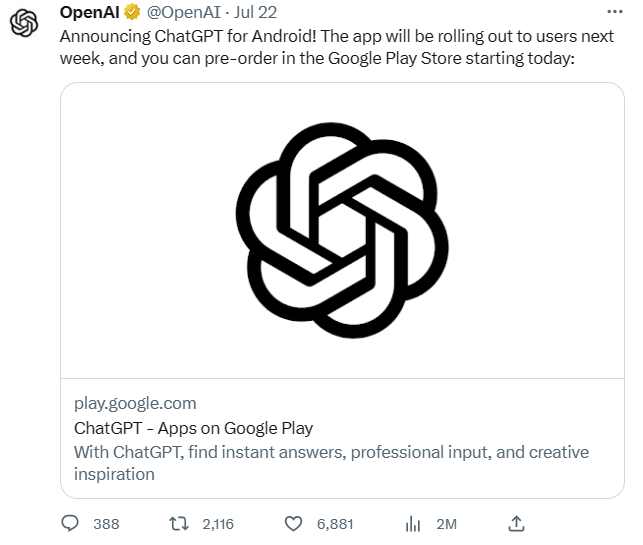This screenshot has height=545, width=643.
Task: Click the OpenAI profile avatar
Action: pyautogui.click(x=24, y=23)
